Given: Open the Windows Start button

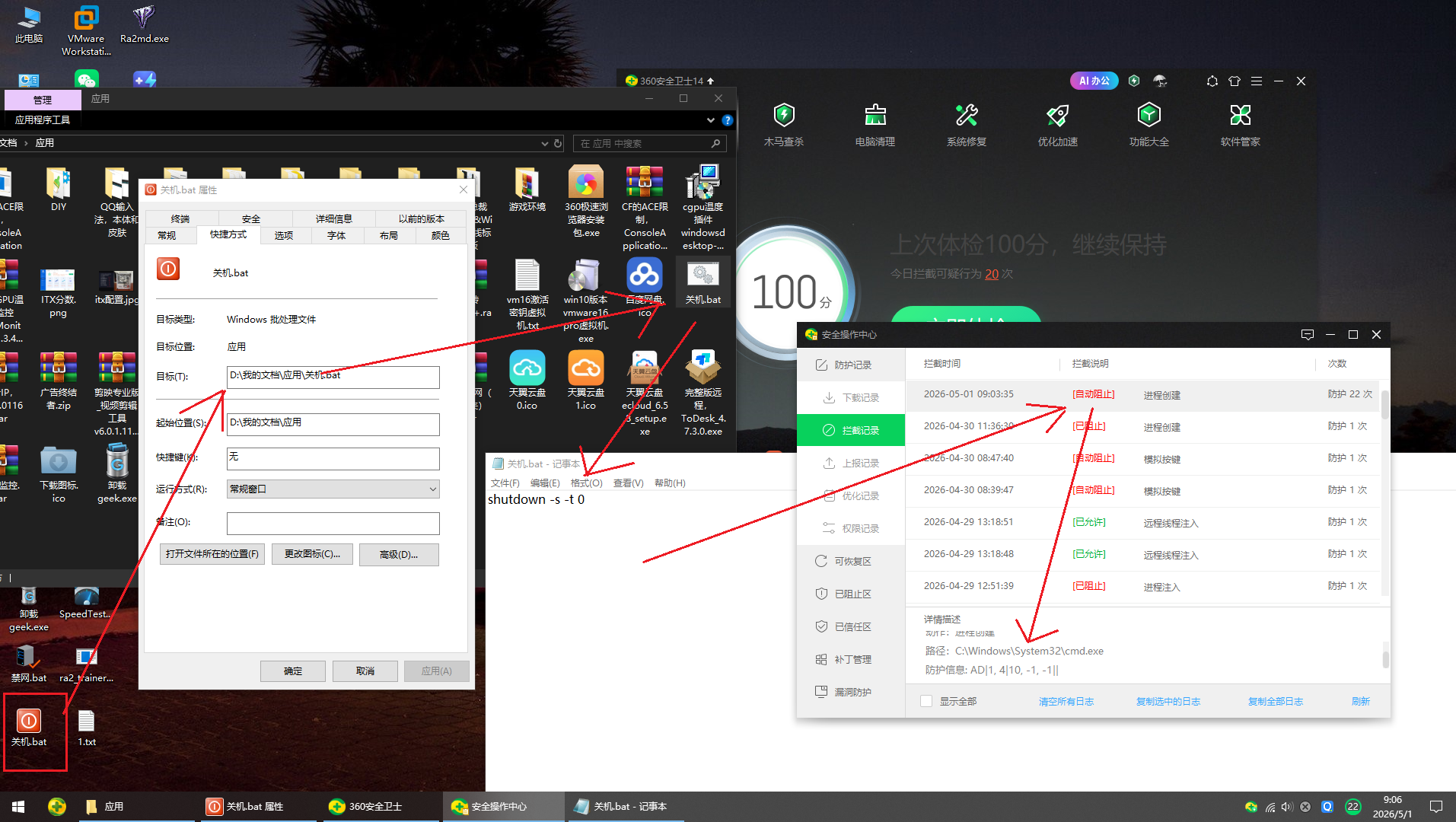Looking at the screenshot, I should coord(18,807).
